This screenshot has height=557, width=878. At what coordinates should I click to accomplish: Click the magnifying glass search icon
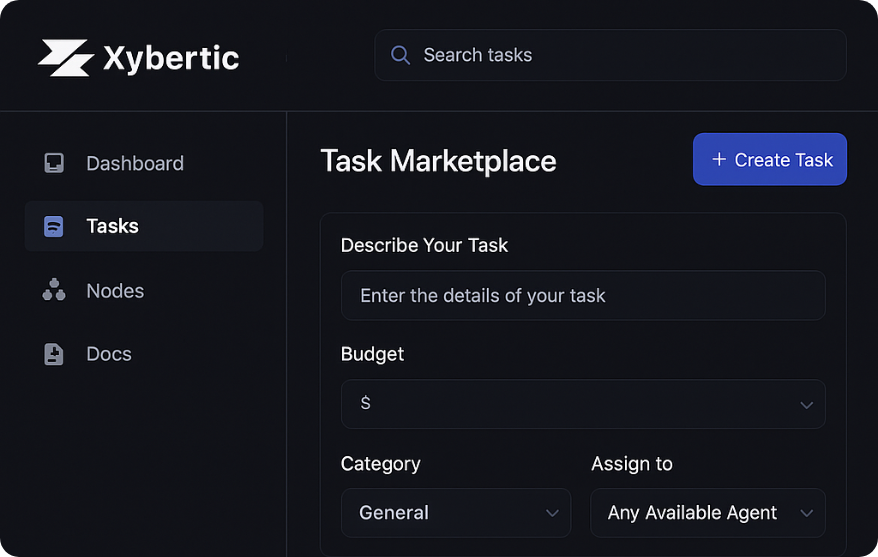(400, 55)
